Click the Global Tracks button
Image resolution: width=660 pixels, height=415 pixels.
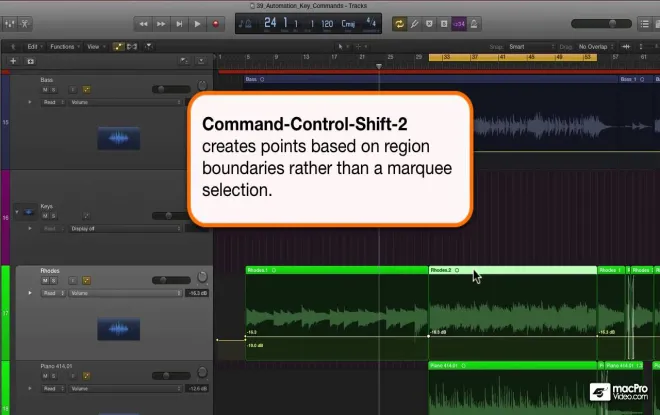[x=184, y=61]
